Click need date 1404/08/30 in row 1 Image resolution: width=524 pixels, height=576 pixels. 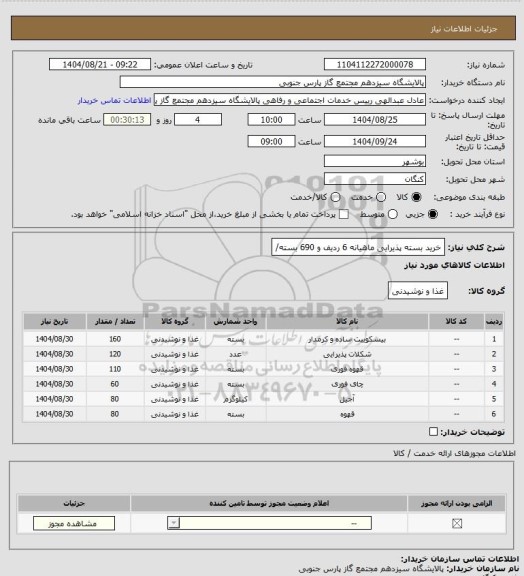click(x=54, y=339)
